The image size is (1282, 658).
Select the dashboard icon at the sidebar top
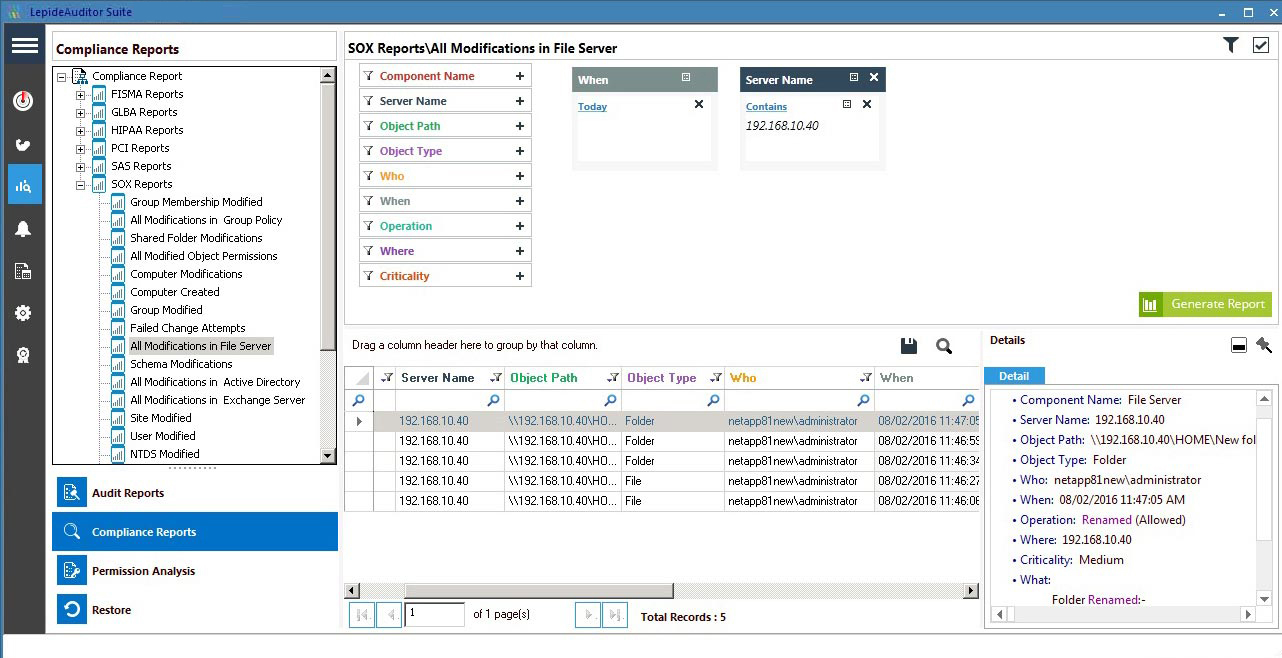[23, 100]
